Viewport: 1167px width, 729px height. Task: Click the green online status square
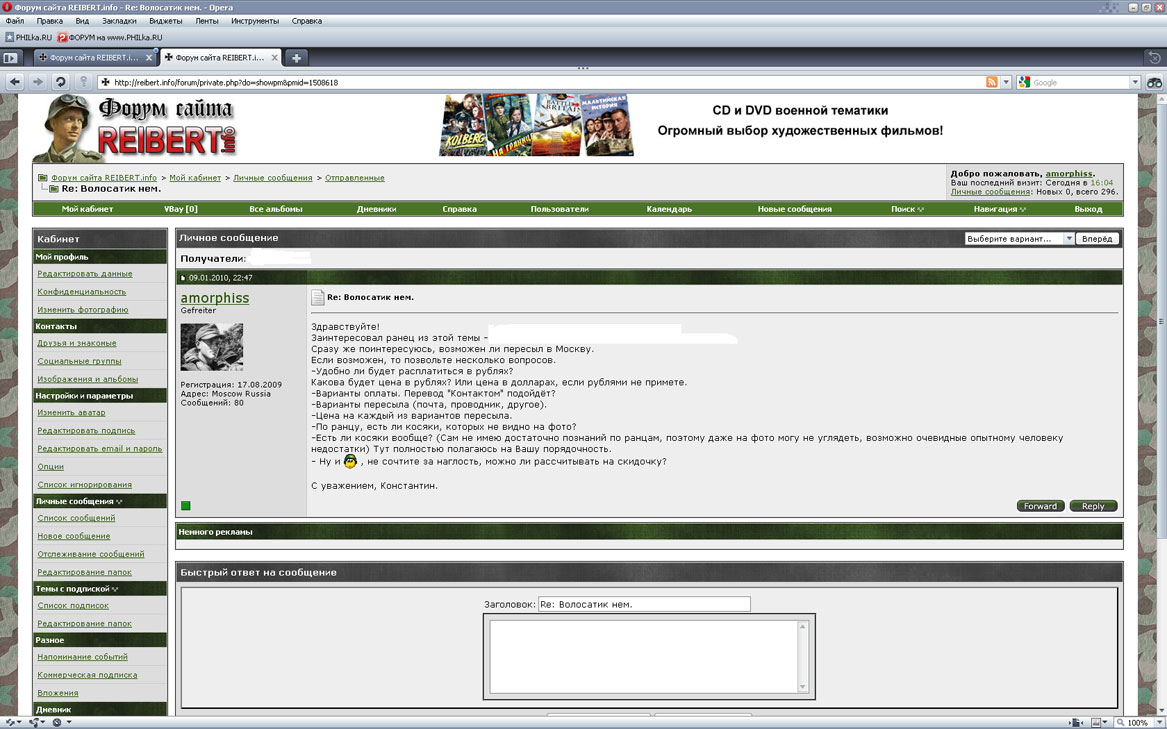[x=185, y=506]
